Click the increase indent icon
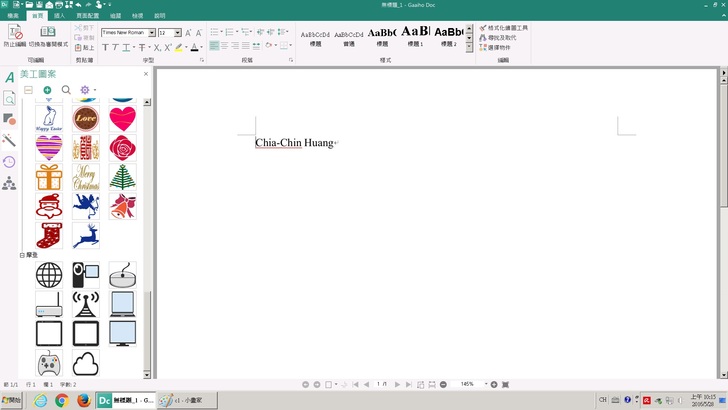728x410 pixels. (x=271, y=32)
